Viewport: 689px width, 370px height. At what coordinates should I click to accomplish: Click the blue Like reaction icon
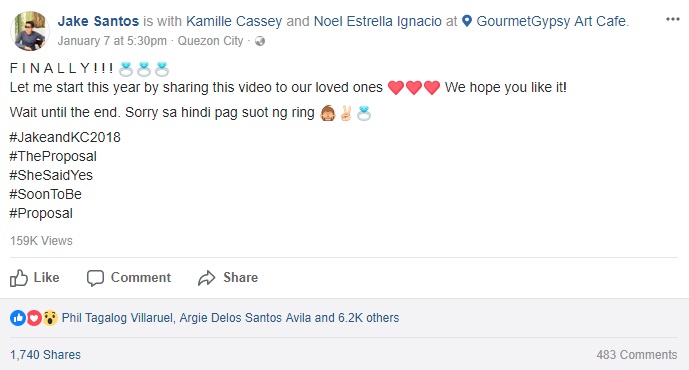(x=18, y=318)
